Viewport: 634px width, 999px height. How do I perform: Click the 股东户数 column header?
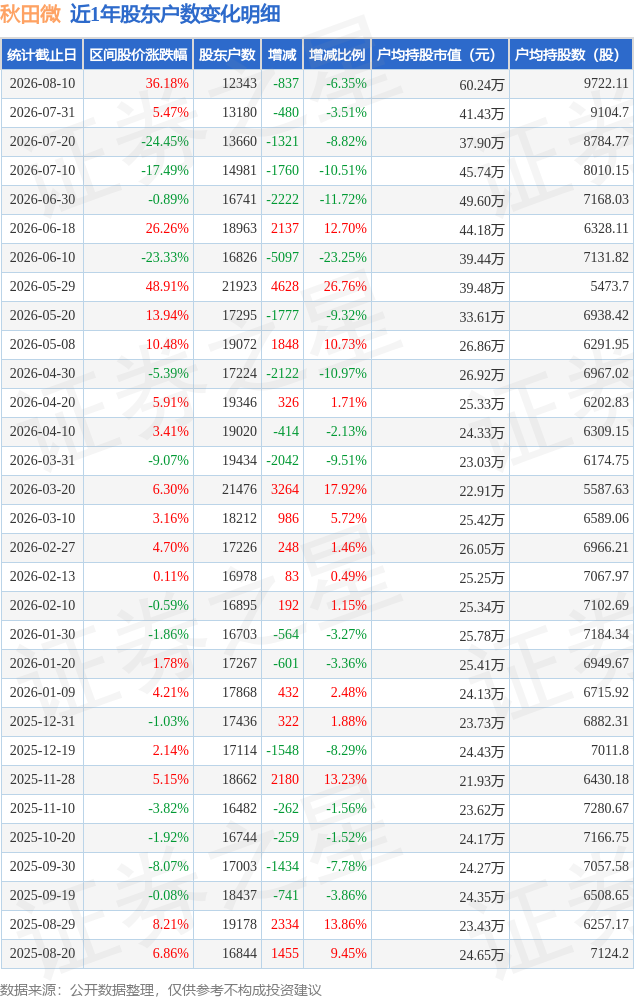click(227, 55)
